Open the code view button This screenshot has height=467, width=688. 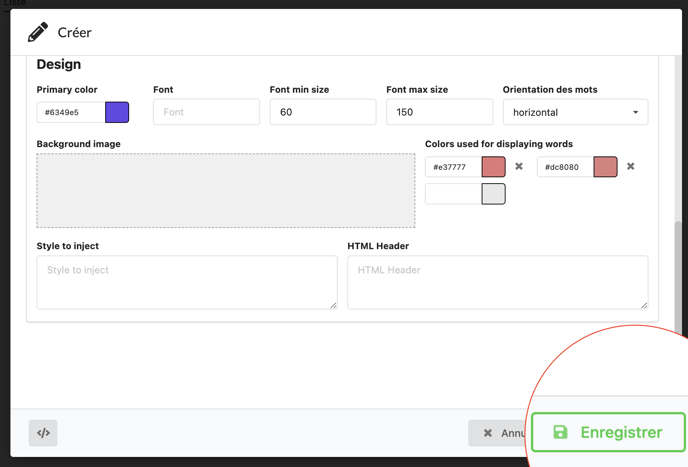tap(43, 433)
